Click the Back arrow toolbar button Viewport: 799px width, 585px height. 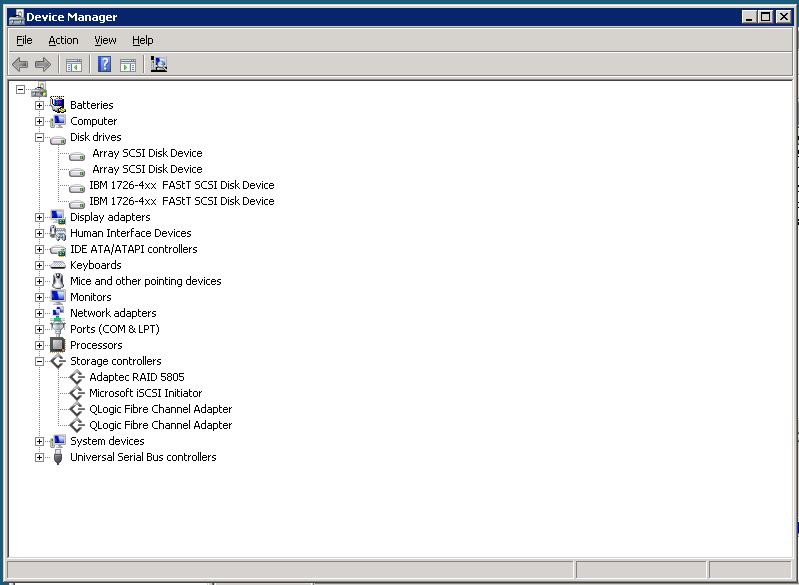[x=20, y=65]
